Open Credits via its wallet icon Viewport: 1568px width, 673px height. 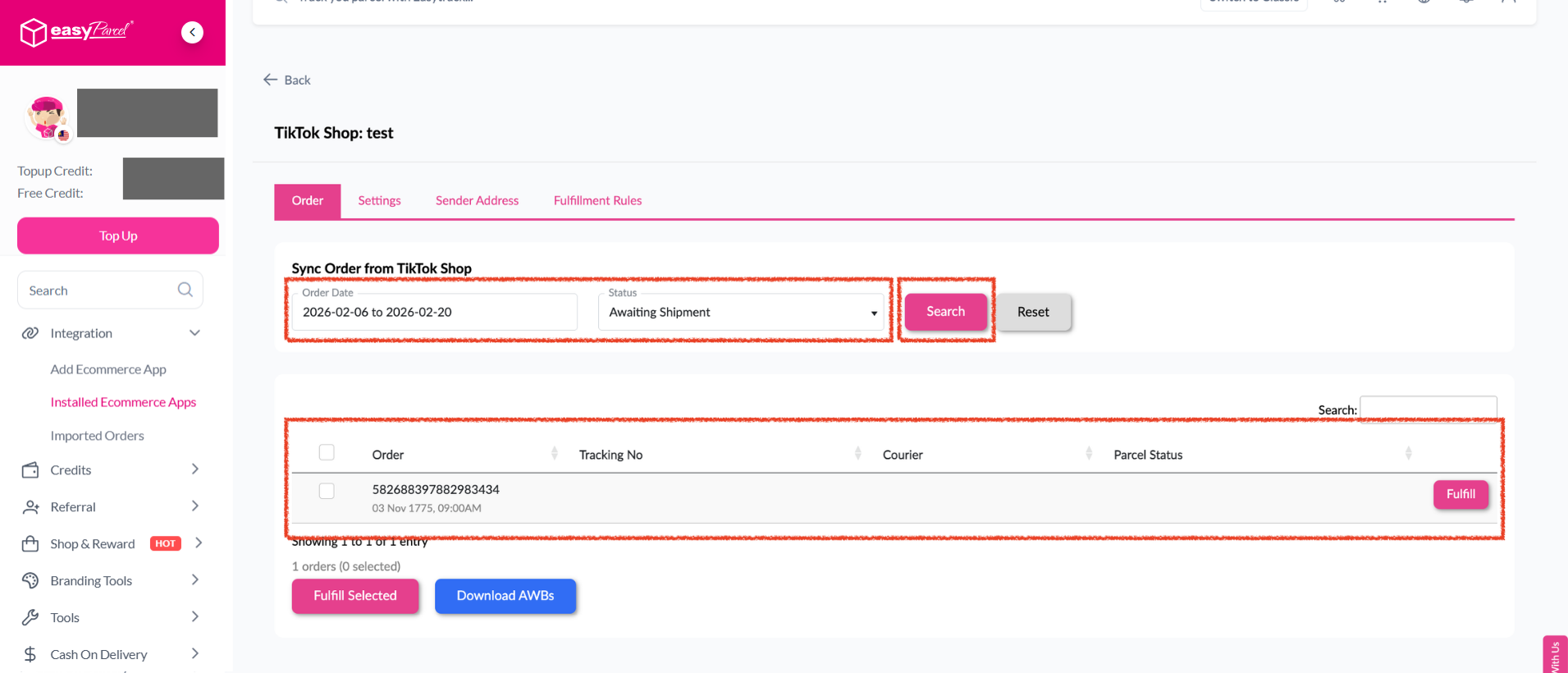(30, 470)
